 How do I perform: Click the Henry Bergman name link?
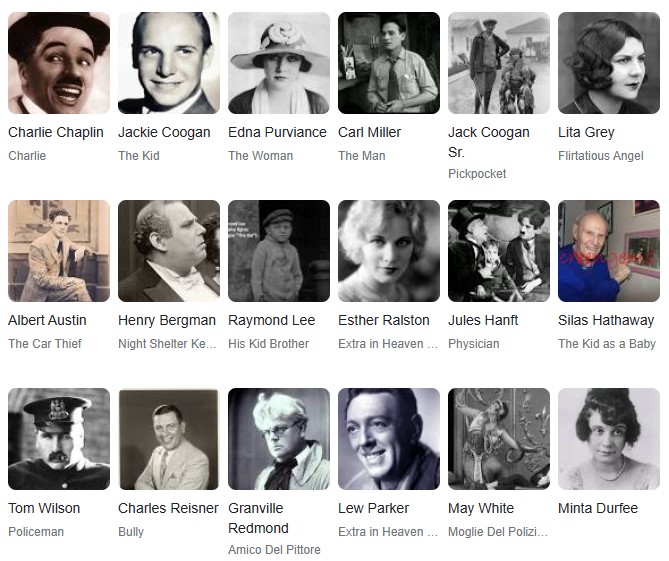pyautogui.click(x=167, y=320)
